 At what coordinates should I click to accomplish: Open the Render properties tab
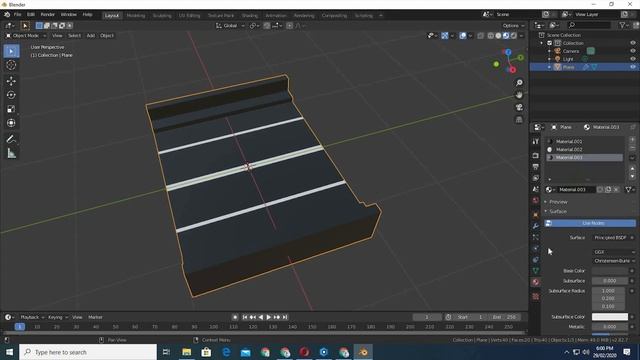(x=536, y=156)
